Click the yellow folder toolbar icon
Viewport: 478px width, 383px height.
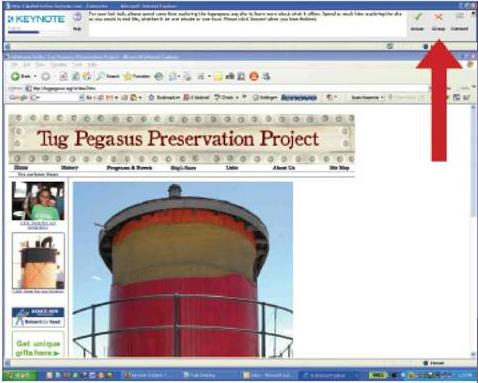218,77
